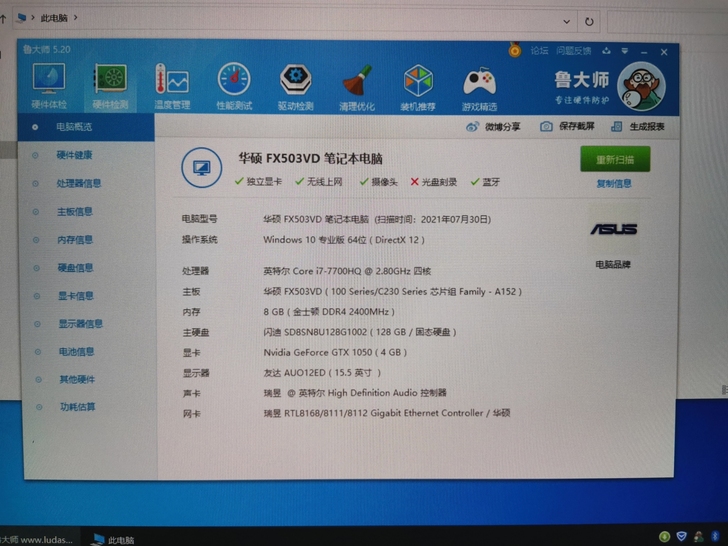Open 驱动检测 driver detection icon

click(295, 87)
